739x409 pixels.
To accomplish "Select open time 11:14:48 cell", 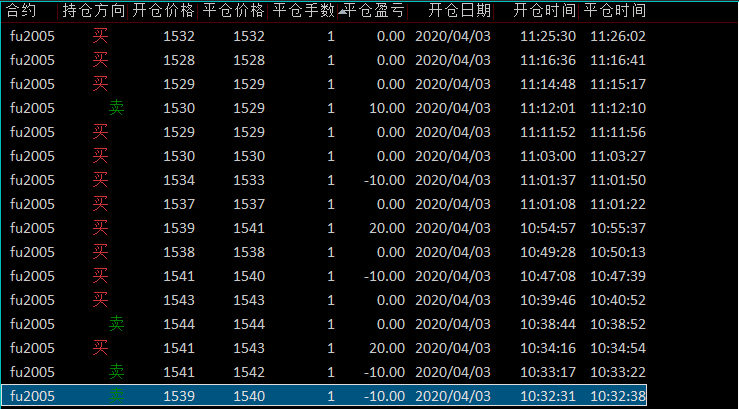I will point(548,84).
